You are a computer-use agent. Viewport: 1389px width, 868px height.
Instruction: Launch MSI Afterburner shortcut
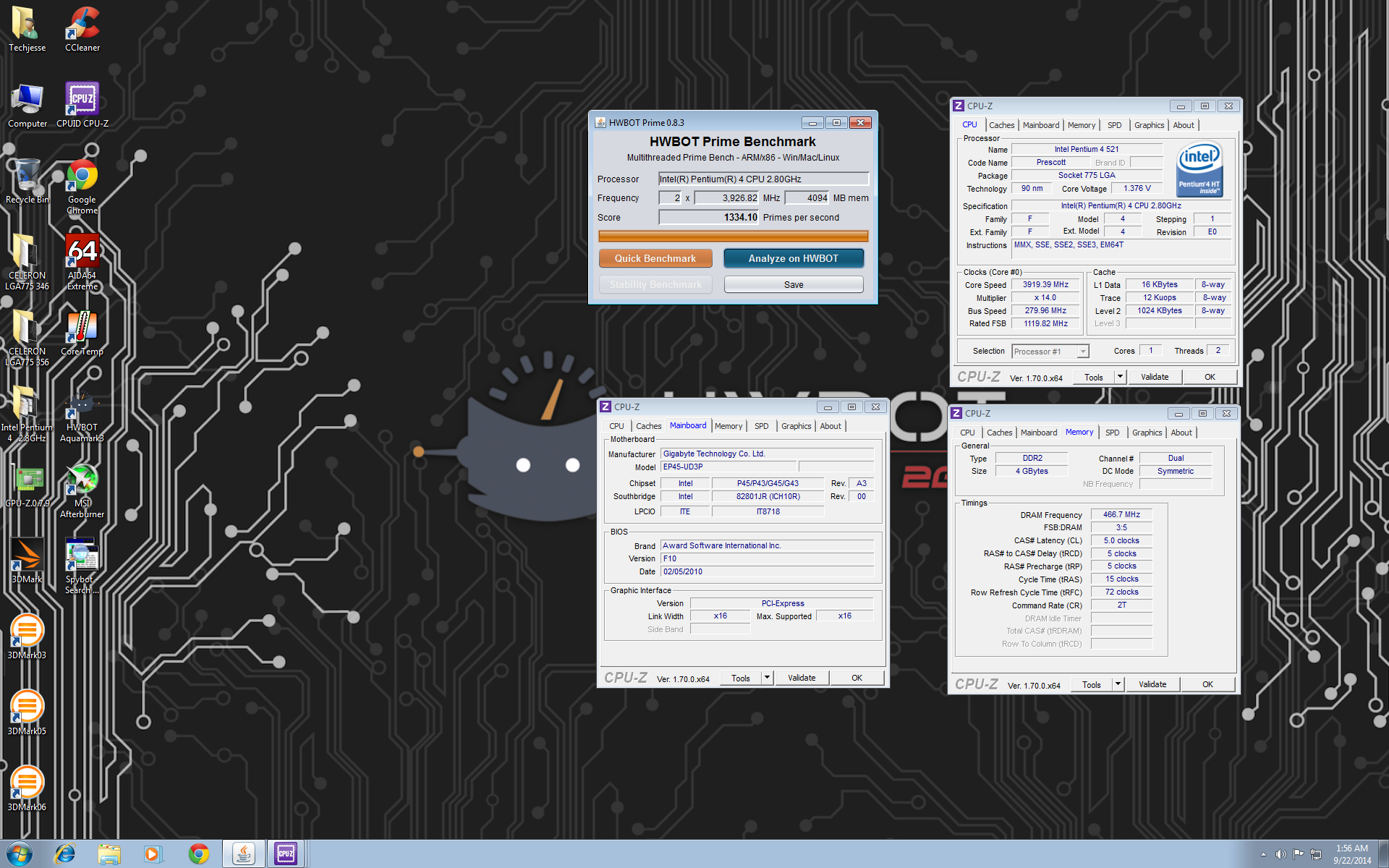pos(82,490)
